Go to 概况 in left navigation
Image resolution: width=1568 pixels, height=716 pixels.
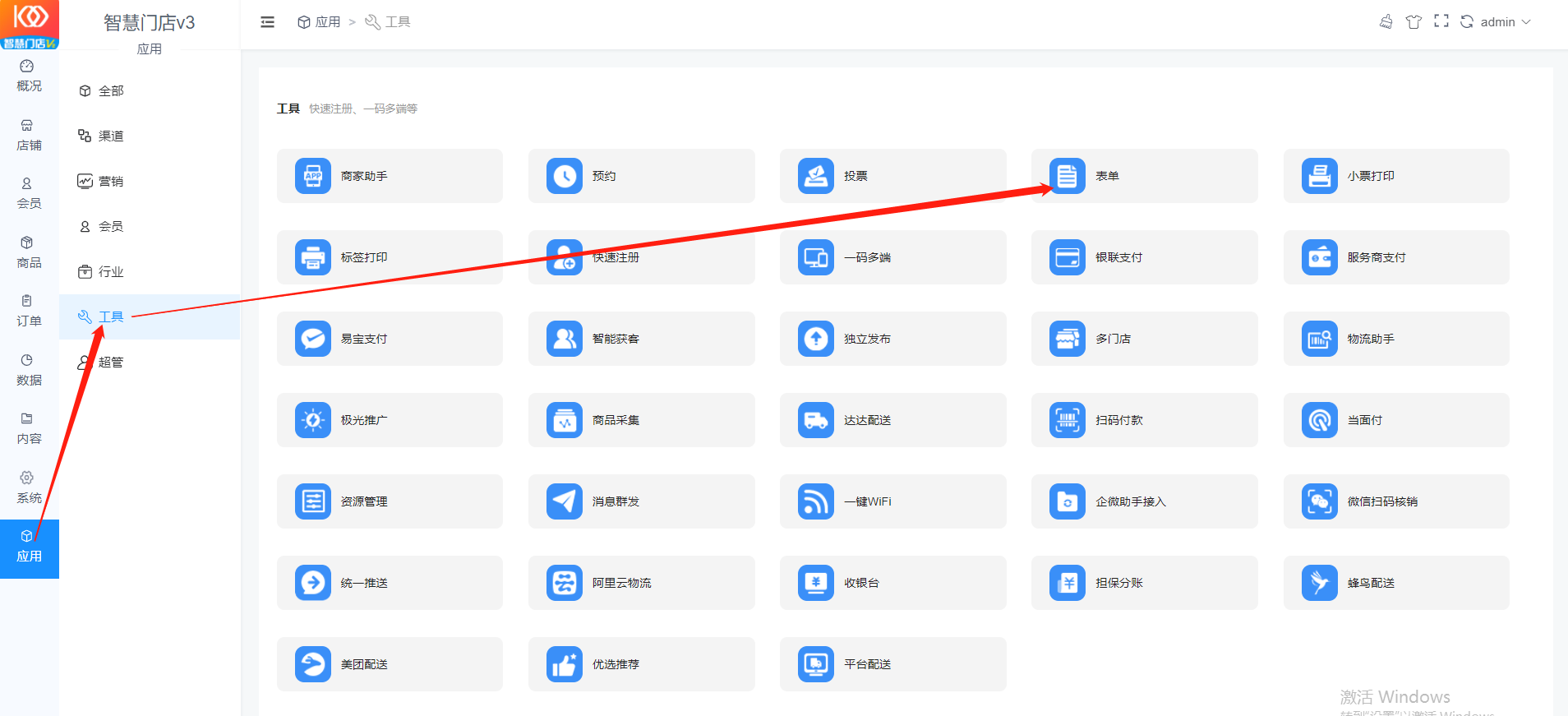point(30,76)
